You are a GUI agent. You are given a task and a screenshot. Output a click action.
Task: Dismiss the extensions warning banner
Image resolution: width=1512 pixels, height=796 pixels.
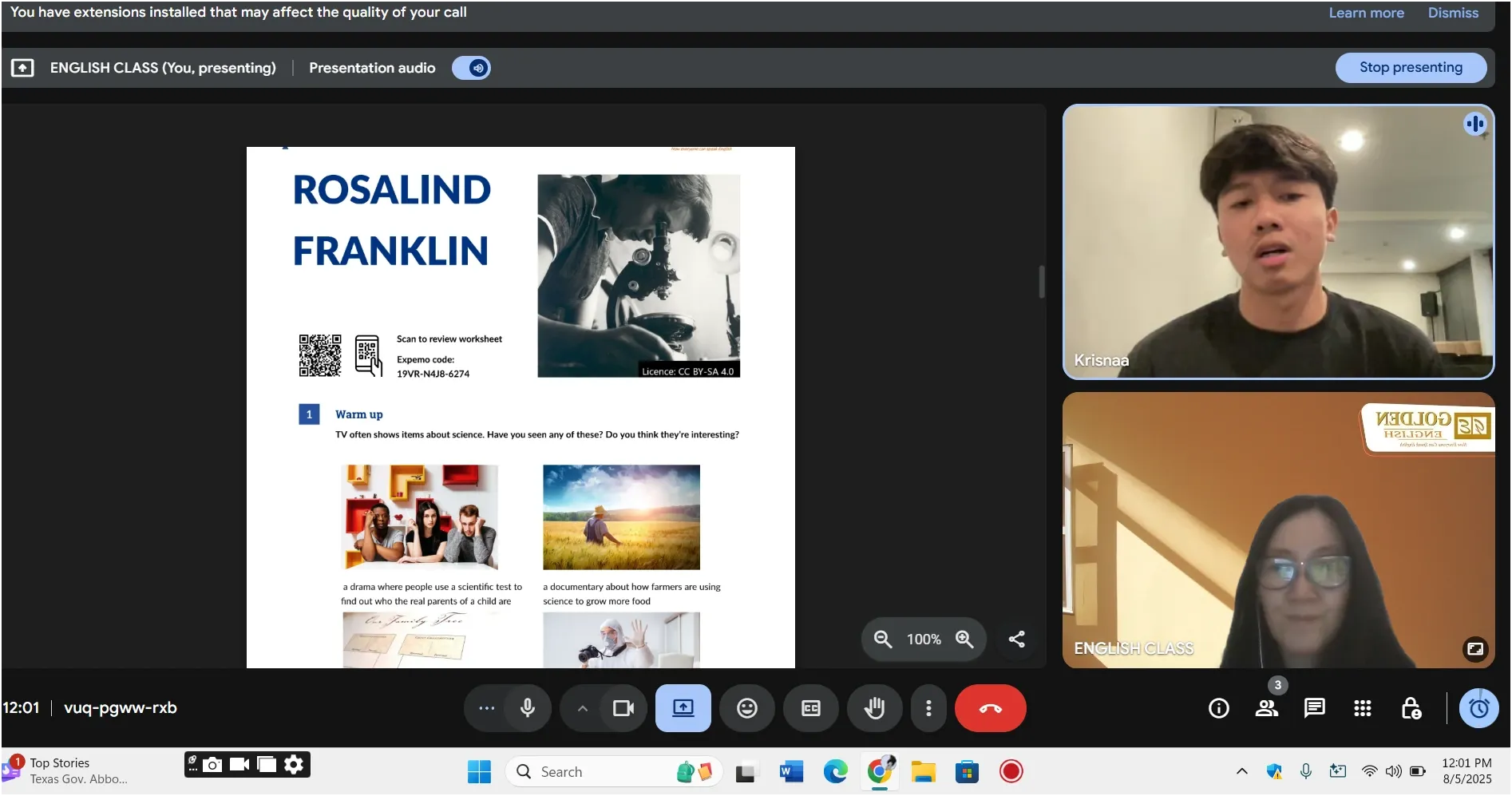(1452, 13)
